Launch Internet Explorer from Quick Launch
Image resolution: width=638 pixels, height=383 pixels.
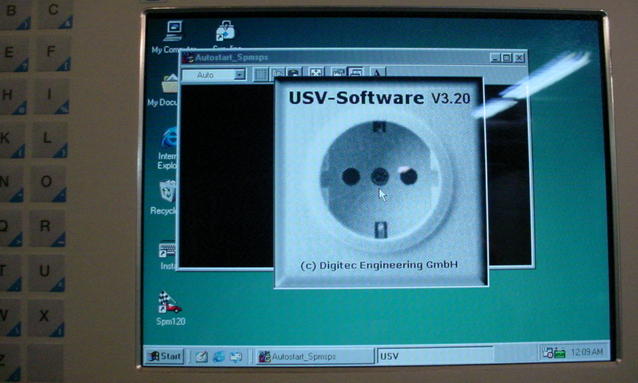[218, 357]
